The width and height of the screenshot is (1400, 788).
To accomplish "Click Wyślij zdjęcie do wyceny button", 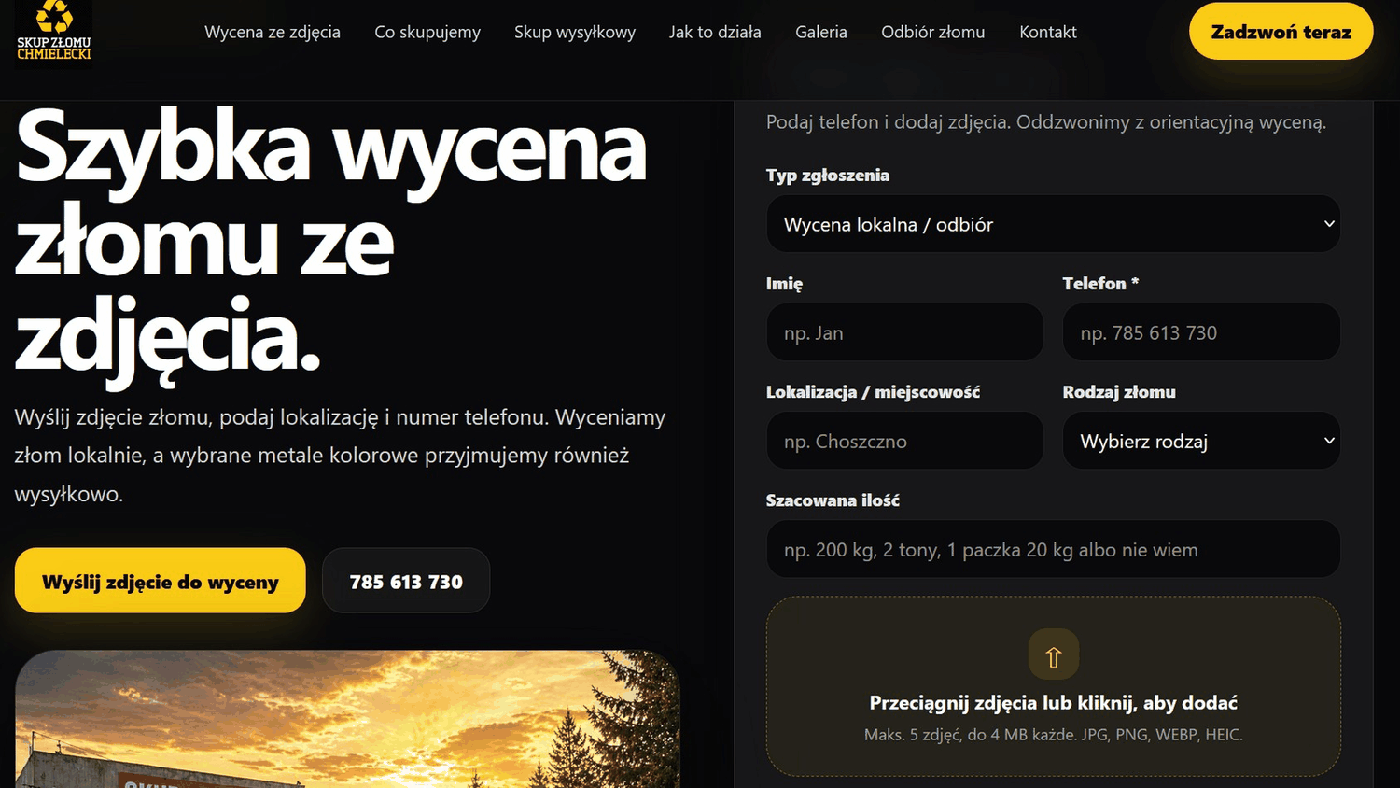I will (160, 580).
